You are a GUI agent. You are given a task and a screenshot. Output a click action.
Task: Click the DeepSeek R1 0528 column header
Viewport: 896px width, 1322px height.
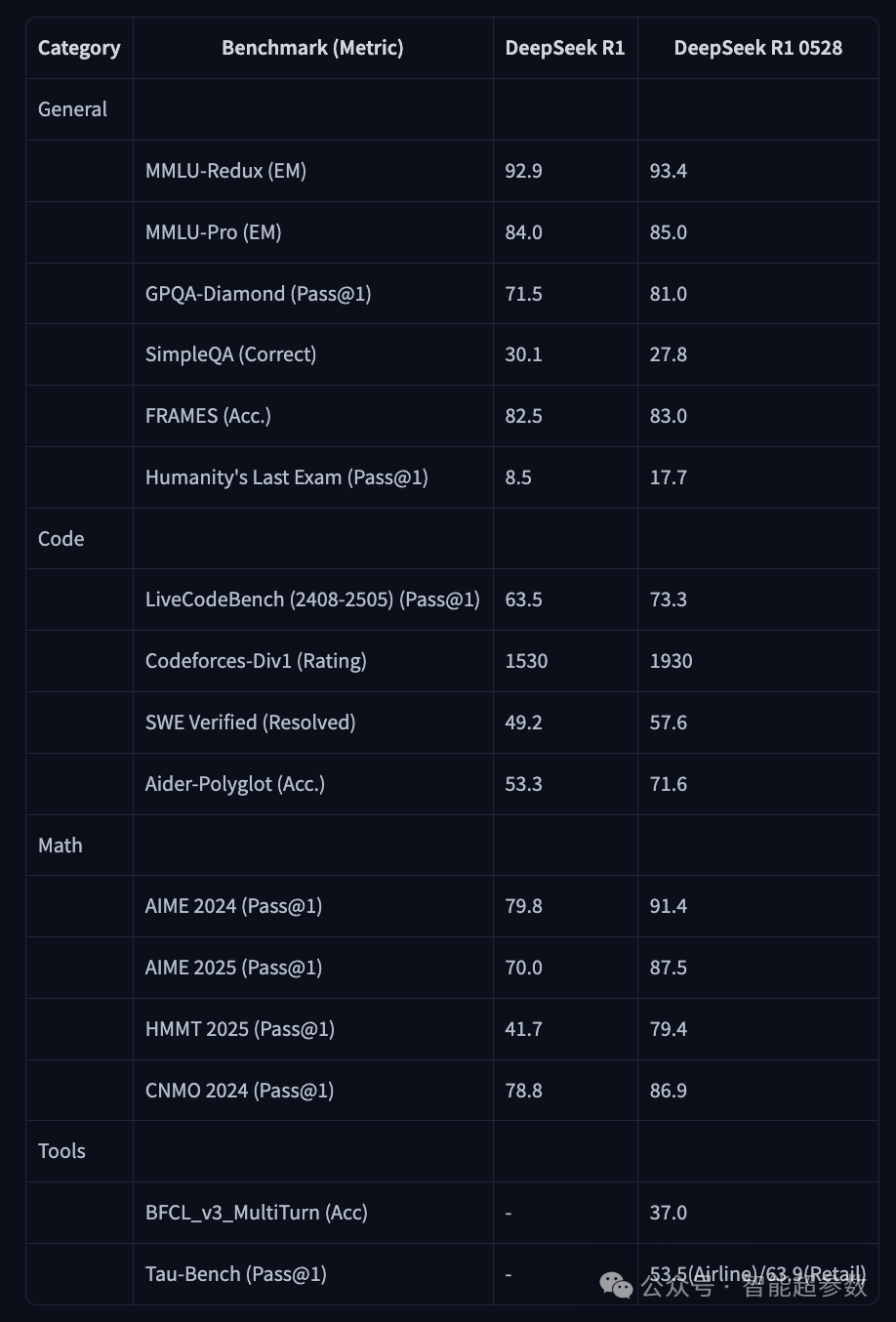click(757, 48)
